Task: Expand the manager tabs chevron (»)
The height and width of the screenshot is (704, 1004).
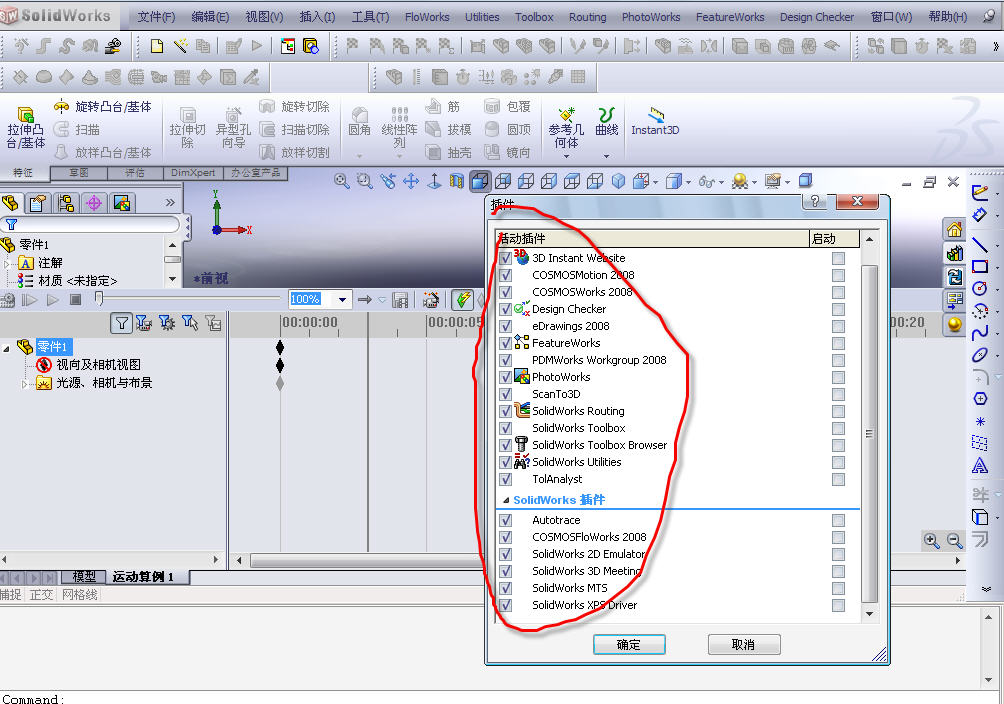Action: click(170, 203)
